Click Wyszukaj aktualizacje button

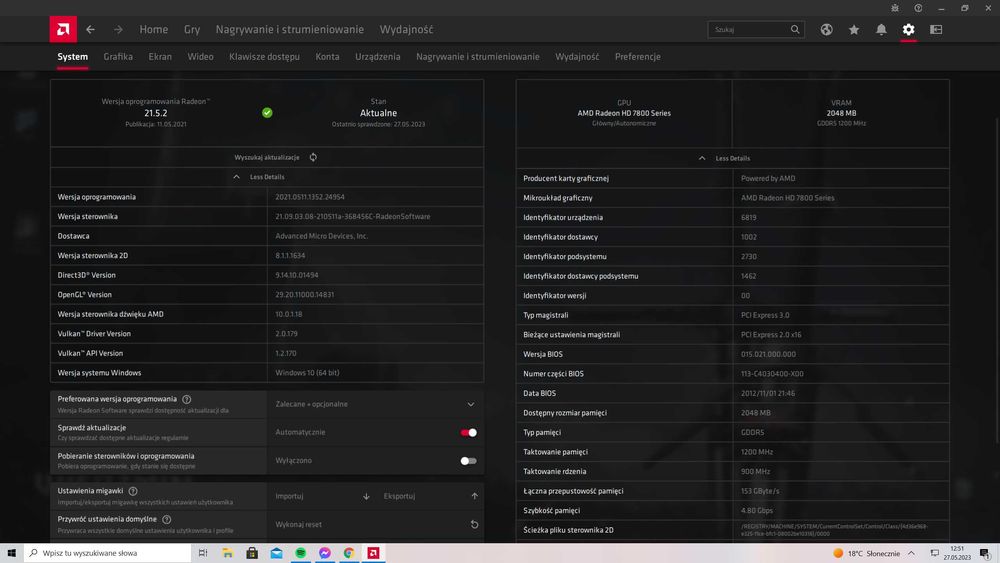click(x=267, y=157)
